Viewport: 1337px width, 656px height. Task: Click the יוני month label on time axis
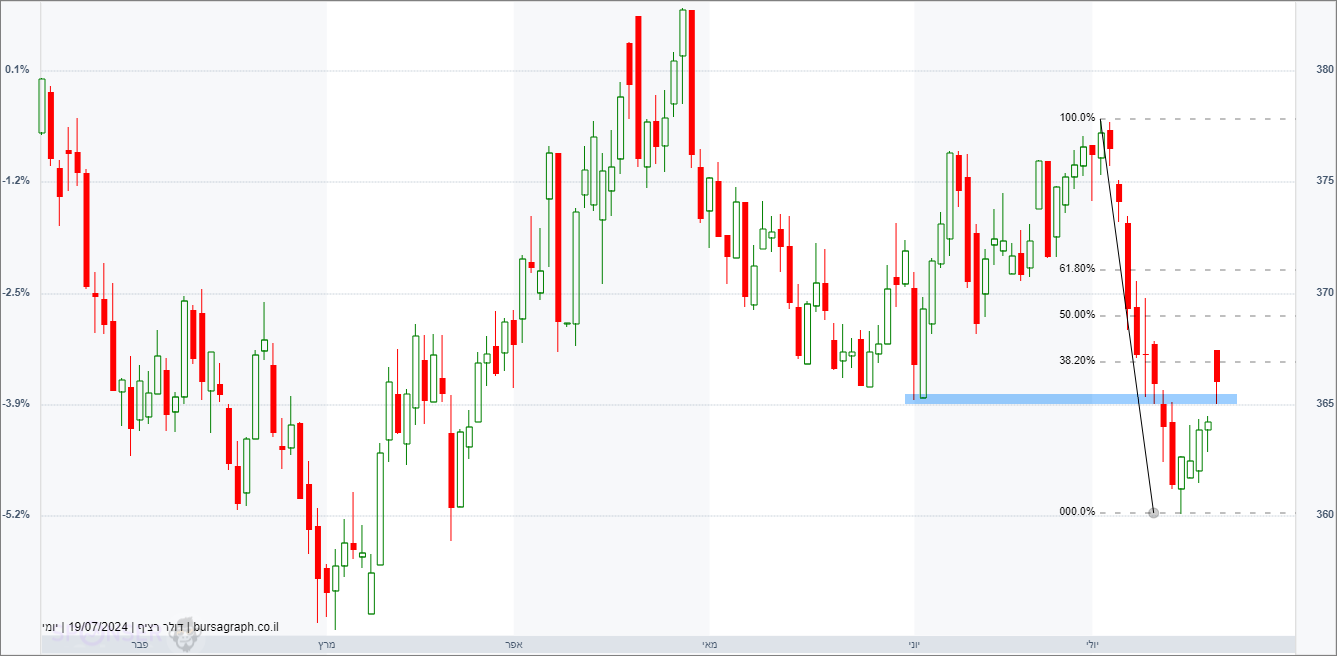[915, 645]
